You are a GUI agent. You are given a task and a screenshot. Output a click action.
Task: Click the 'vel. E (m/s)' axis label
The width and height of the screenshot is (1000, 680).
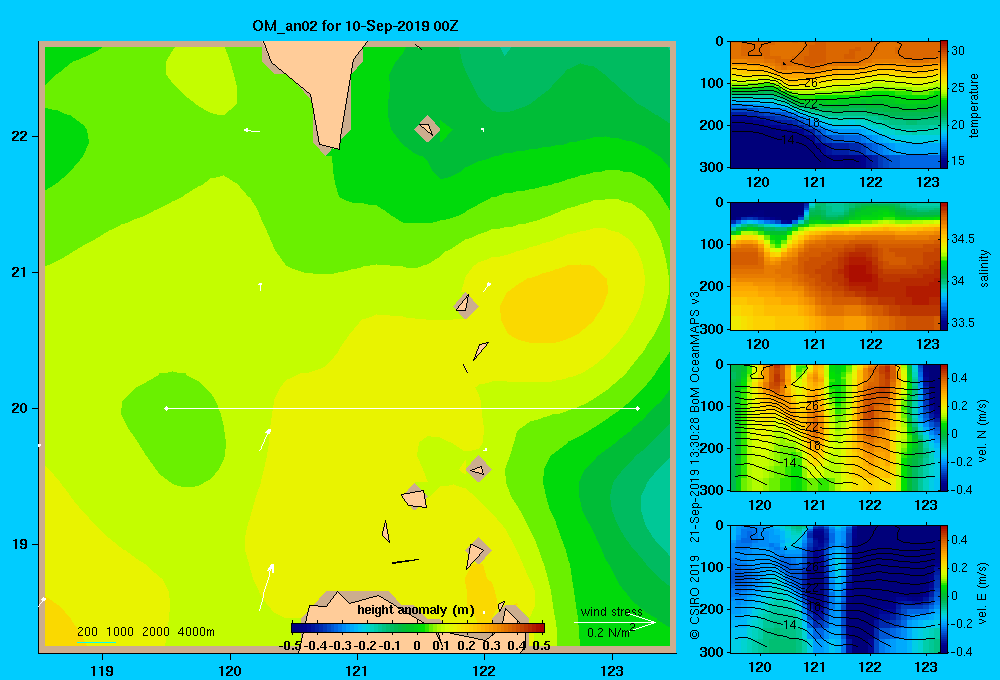(983, 593)
